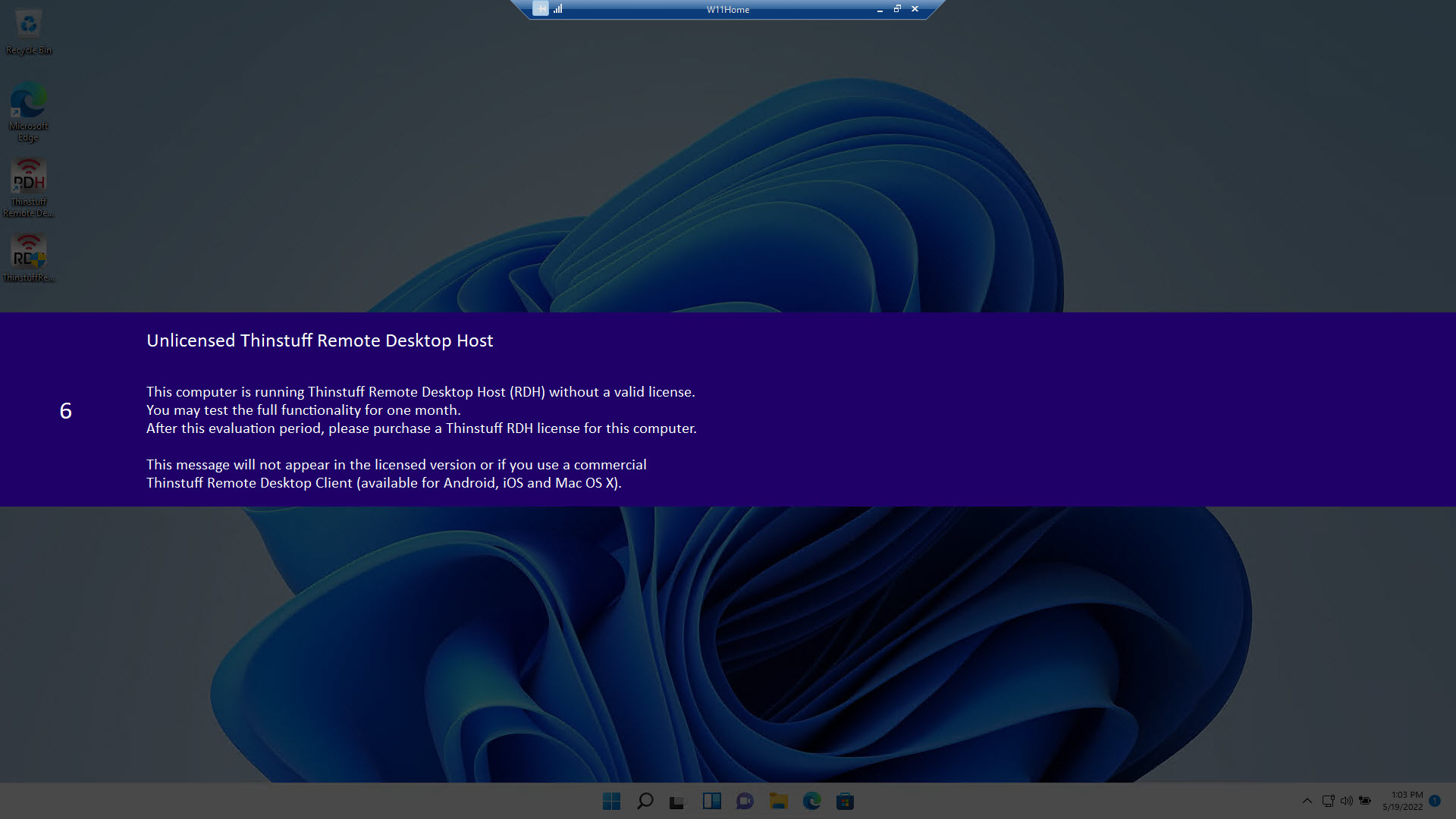Open the ThinstuffRemote client shortcut on the desktop
The width and height of the screenshot is (1456, 819).
(29, 252)
